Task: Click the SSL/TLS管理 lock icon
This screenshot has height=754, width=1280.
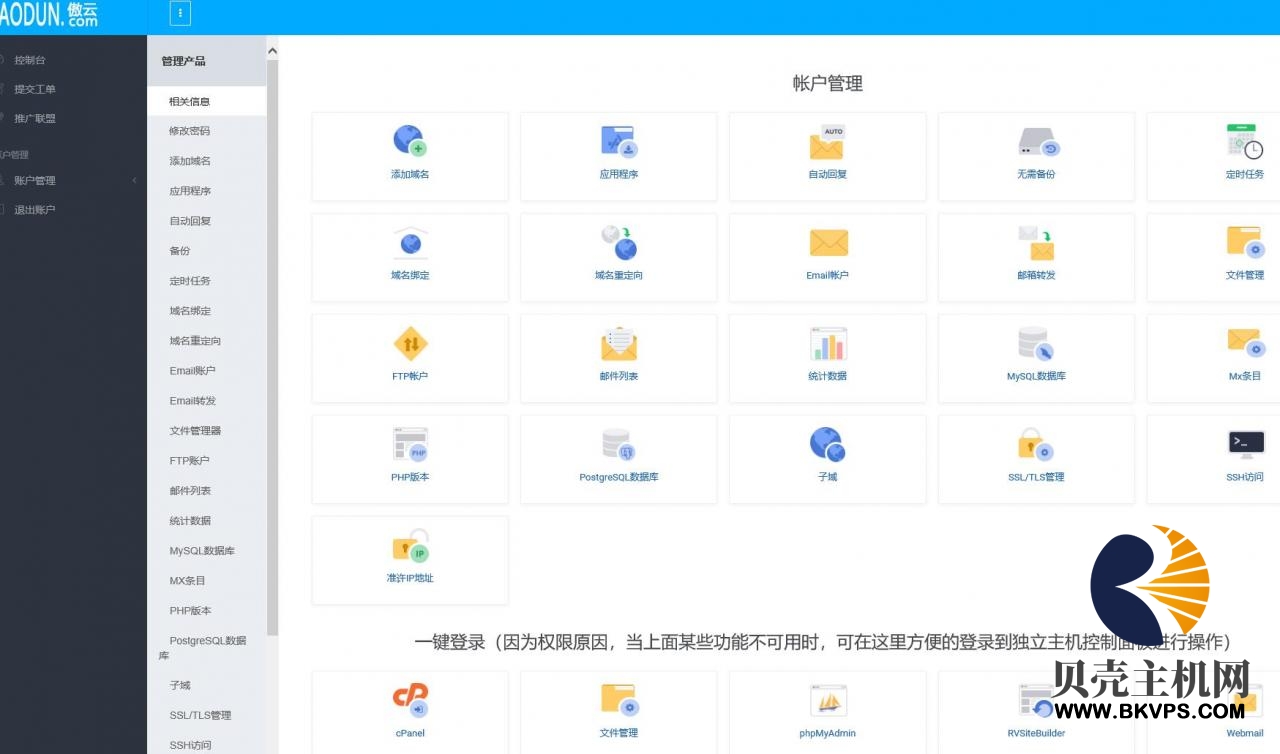Action: pyautogui.click(x=1035, y=445)
